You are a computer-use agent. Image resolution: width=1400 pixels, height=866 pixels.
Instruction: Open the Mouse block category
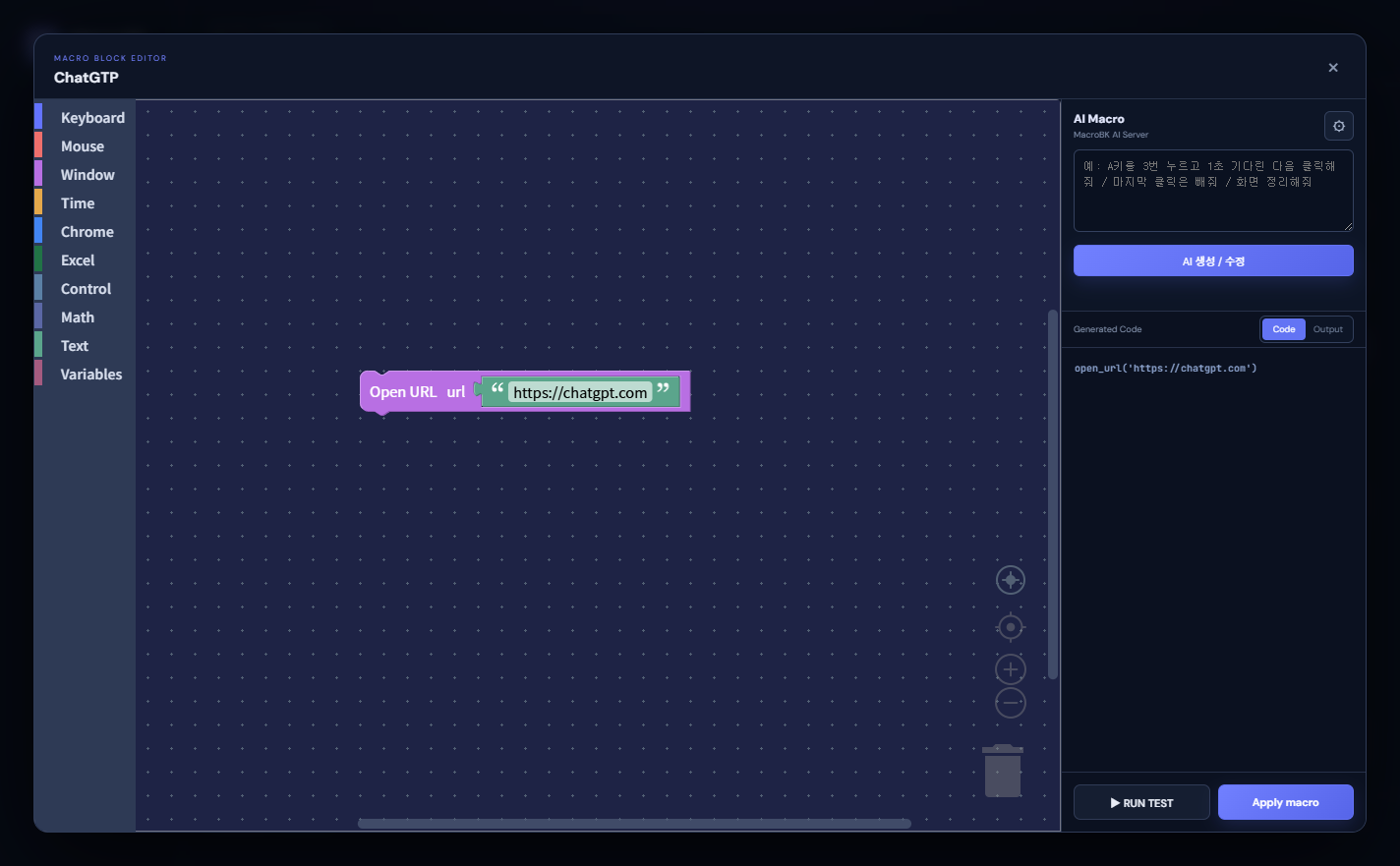(x=85, y=145)
